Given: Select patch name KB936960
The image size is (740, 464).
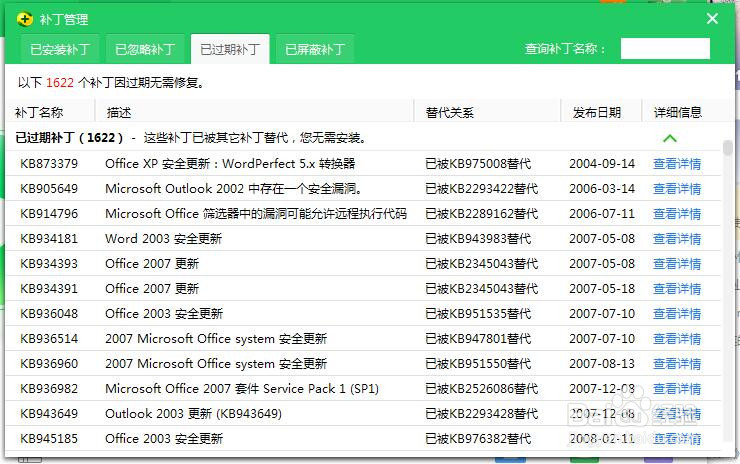Looking at the screenshot, I should pos(49,364).
